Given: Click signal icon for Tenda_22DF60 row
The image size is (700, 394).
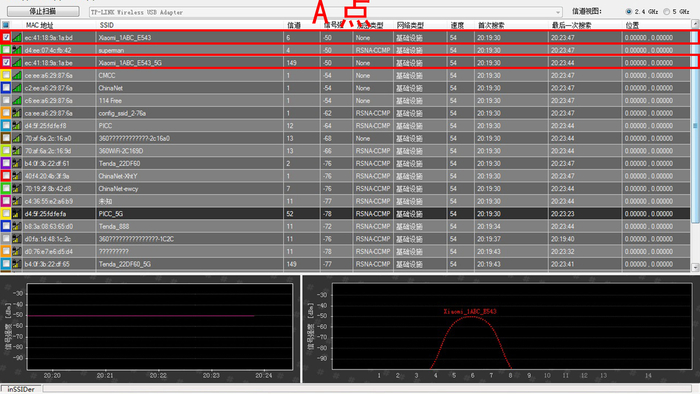Looking at the screenshot, I should [x=17, y=163].
